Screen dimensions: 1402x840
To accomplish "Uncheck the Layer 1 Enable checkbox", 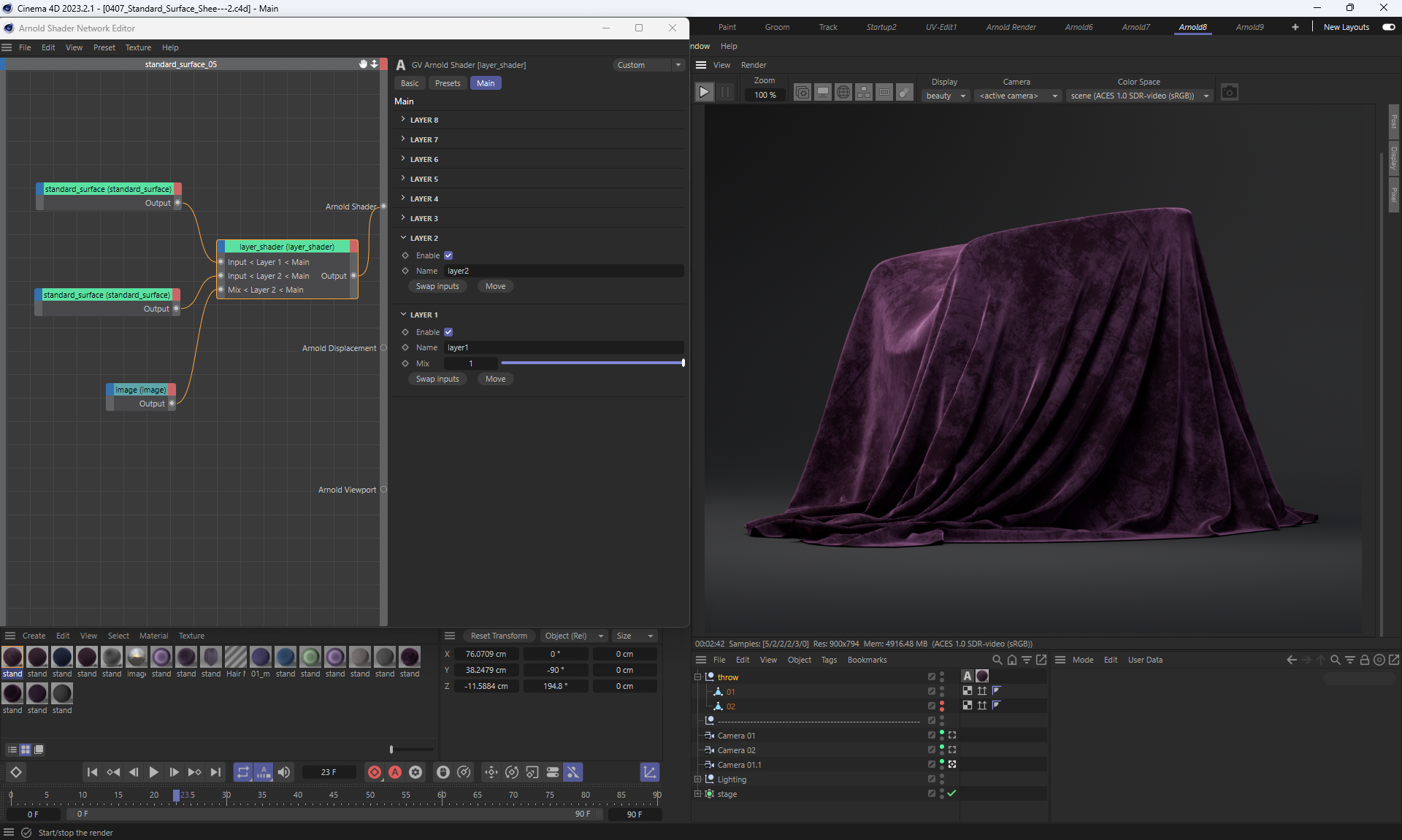I will pos(448,332).
